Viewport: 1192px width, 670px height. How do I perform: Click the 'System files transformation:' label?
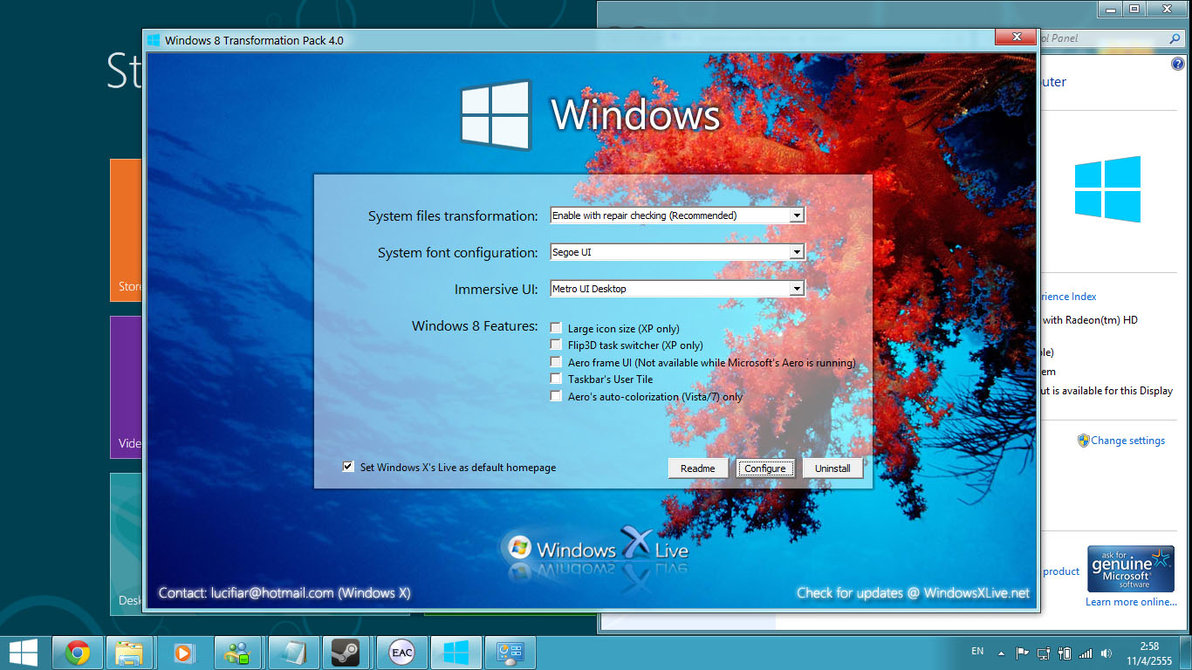tap(452, 216)
